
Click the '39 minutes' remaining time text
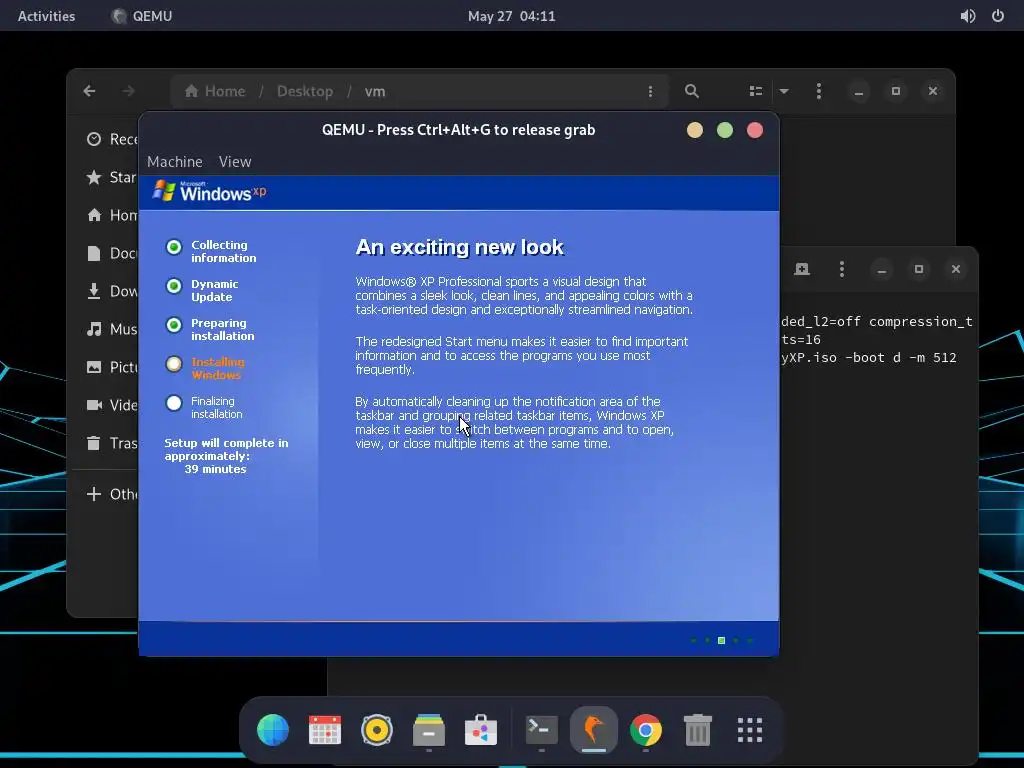point(216,469)
